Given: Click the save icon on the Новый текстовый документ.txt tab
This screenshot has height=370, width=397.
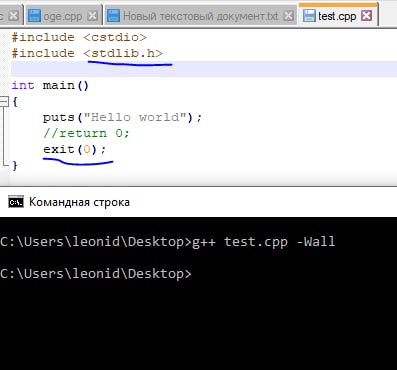Looking at the screenshot, I should (x=113, y=16).
